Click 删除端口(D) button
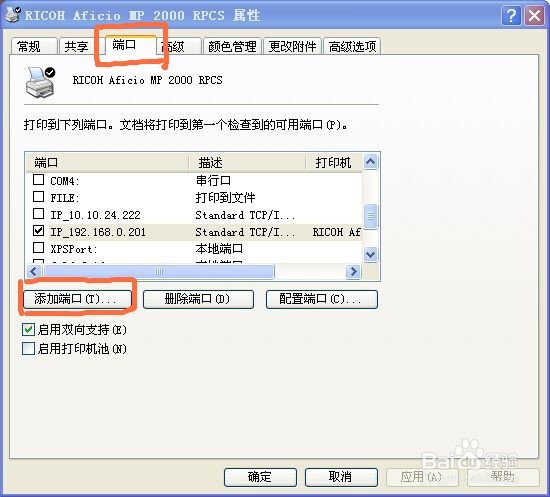Viewport: 550px width, 497px height. 198,299
